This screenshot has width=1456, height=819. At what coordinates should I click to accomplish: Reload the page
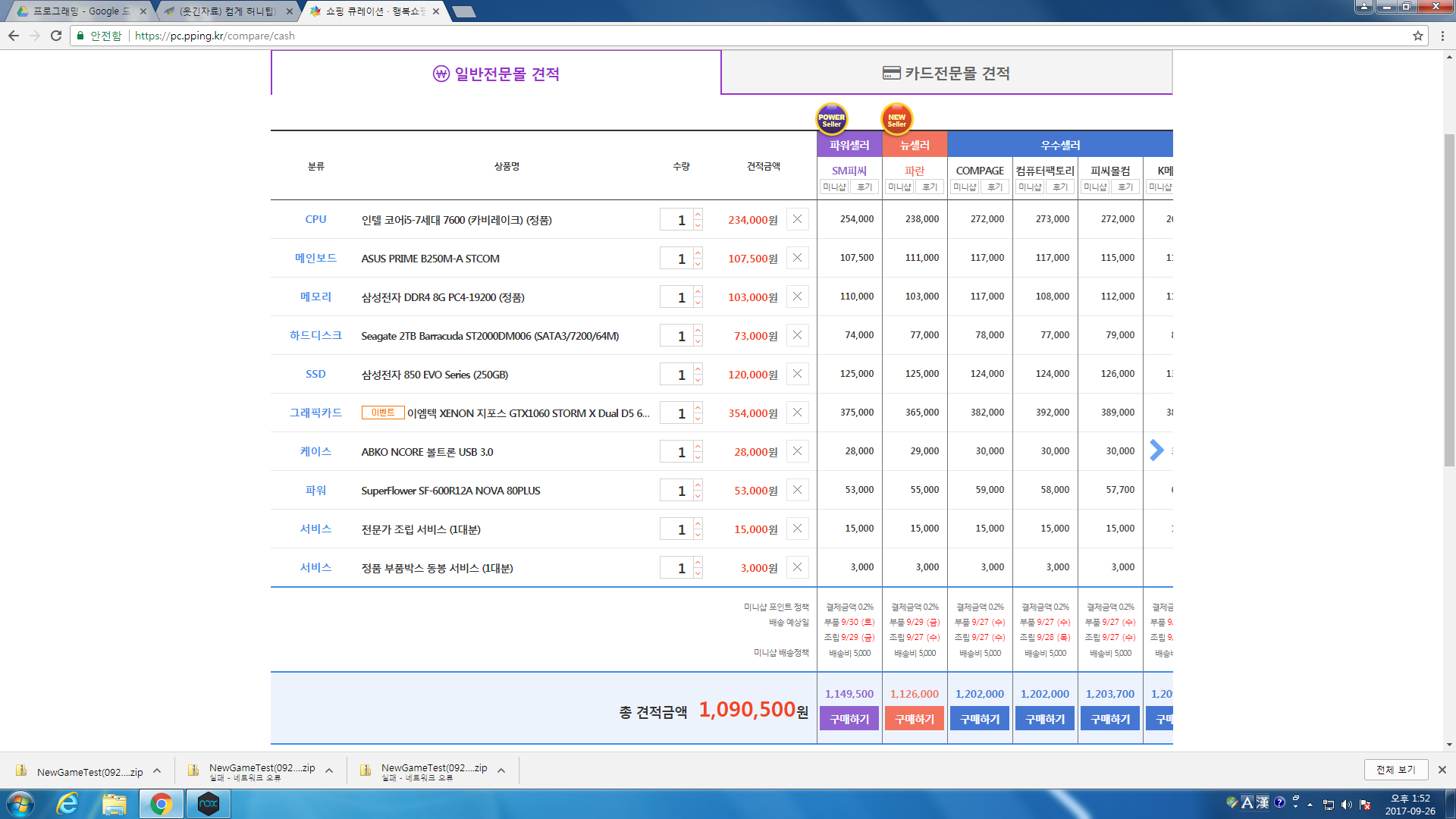pyautogui.click(x=56, y=36)
